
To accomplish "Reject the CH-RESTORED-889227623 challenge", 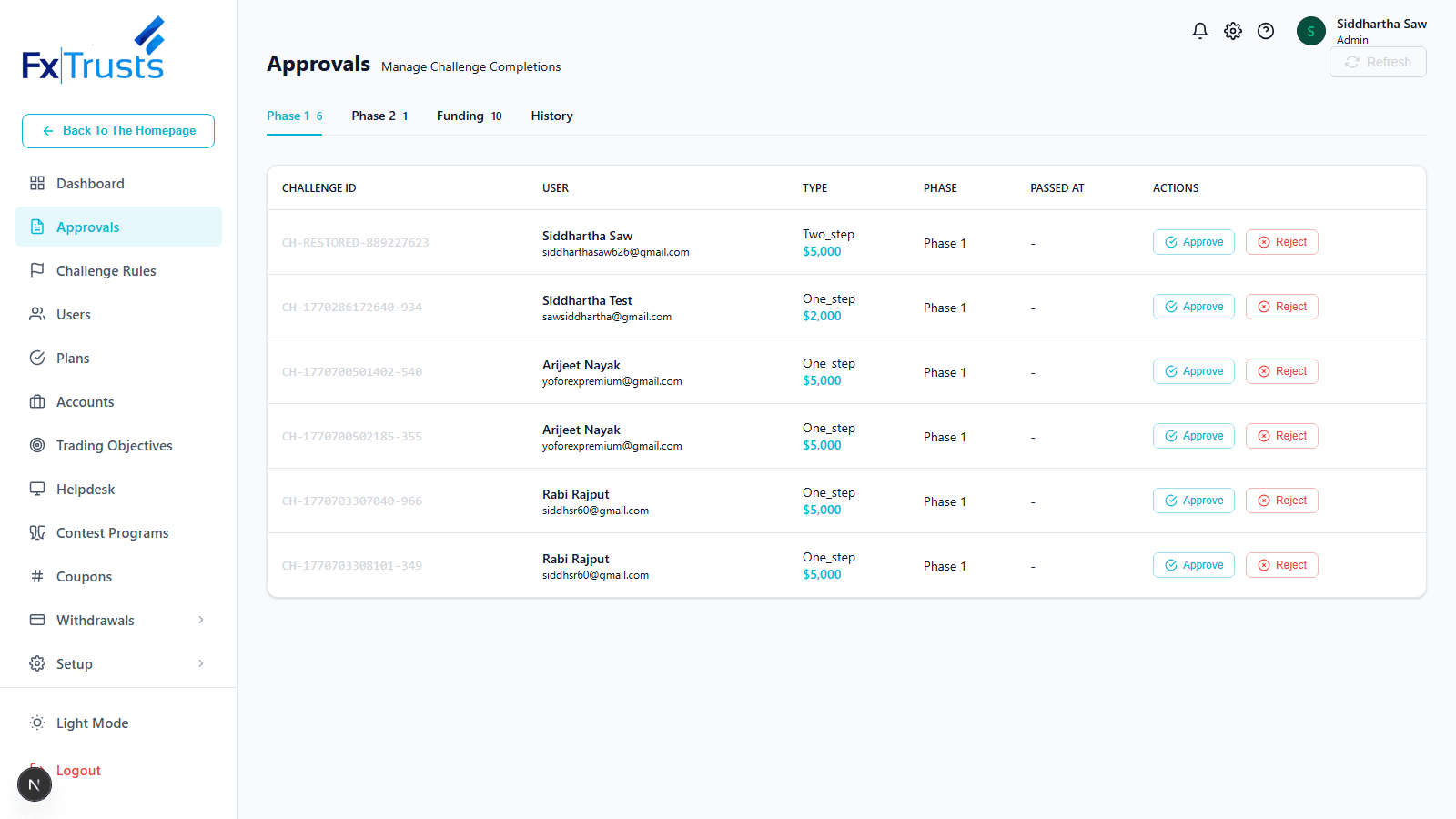I will pyautogui.click(x=1281, y=241).
